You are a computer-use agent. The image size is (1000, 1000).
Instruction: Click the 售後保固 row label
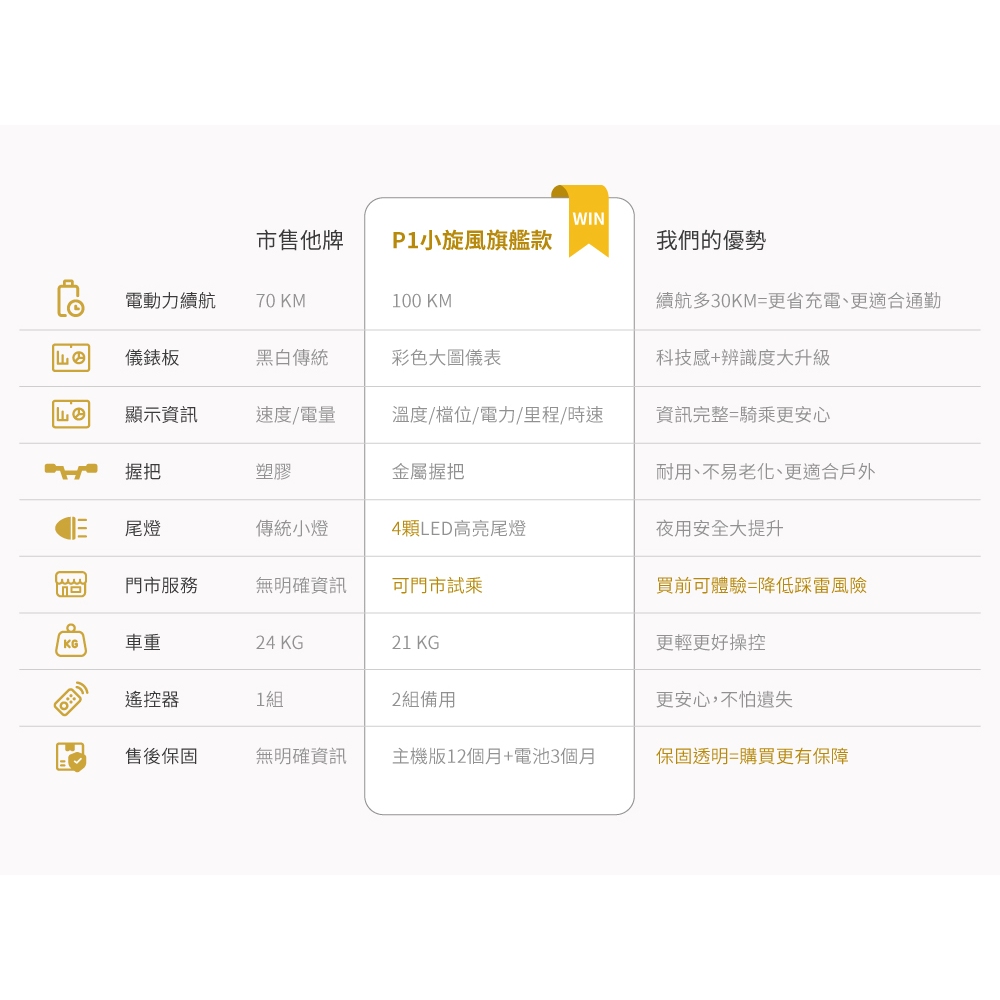click(x=161, y=756)
